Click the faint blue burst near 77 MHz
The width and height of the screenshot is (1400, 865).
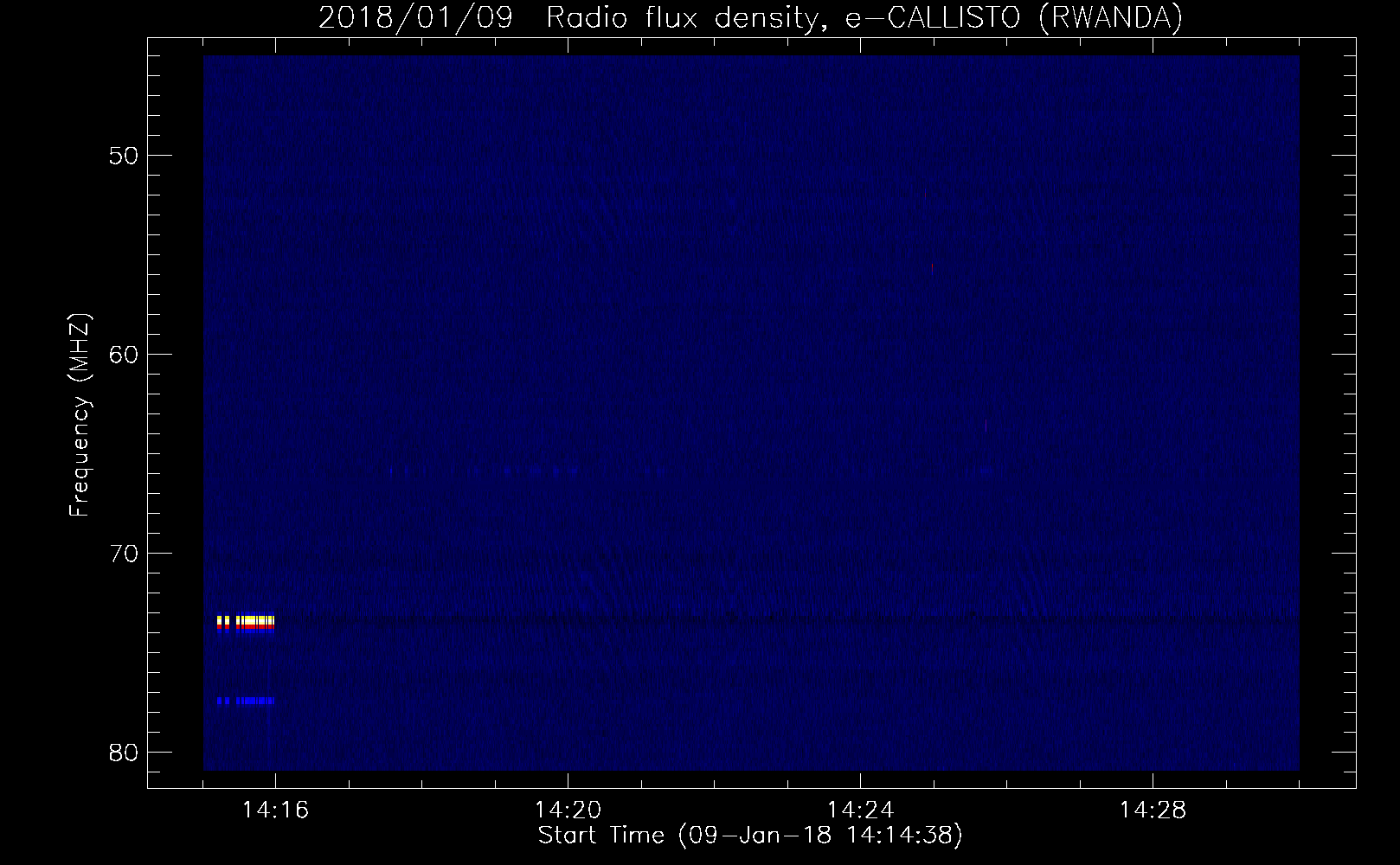[x=246, y=701]
